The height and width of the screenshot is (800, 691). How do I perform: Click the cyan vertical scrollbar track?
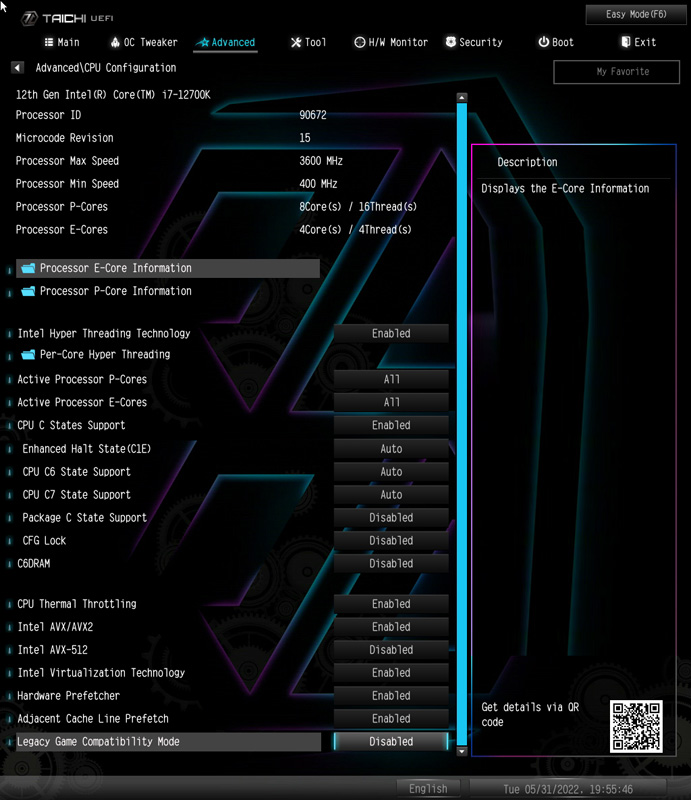click(x=462, y=424)
